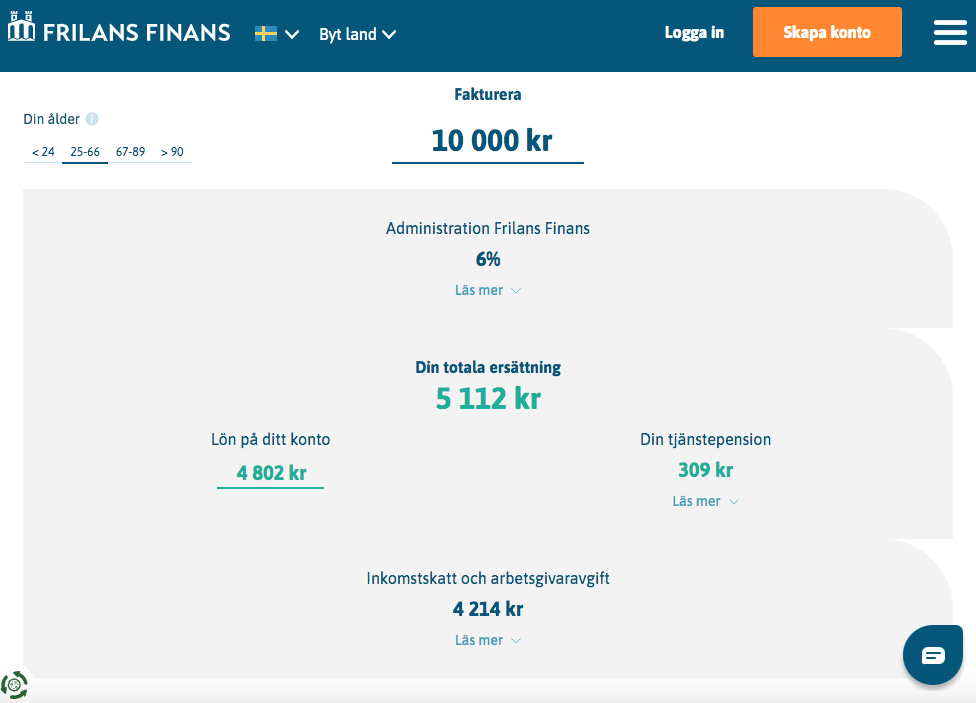Click the 5 112 kr total compensation value
This screenshot has height=703, width=976.
(488, 398)
